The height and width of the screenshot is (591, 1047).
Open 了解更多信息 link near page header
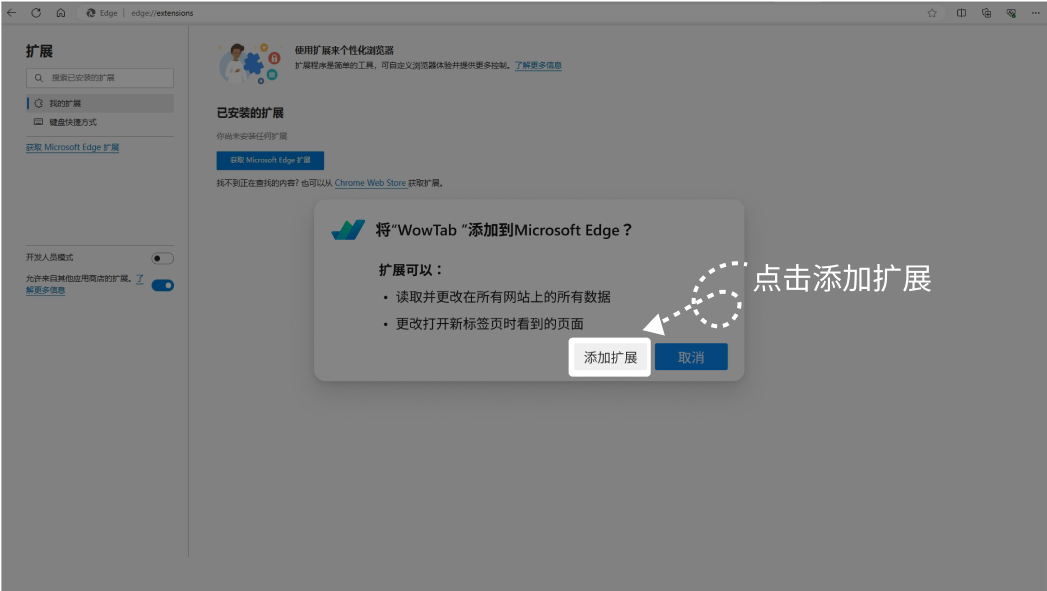540,64
